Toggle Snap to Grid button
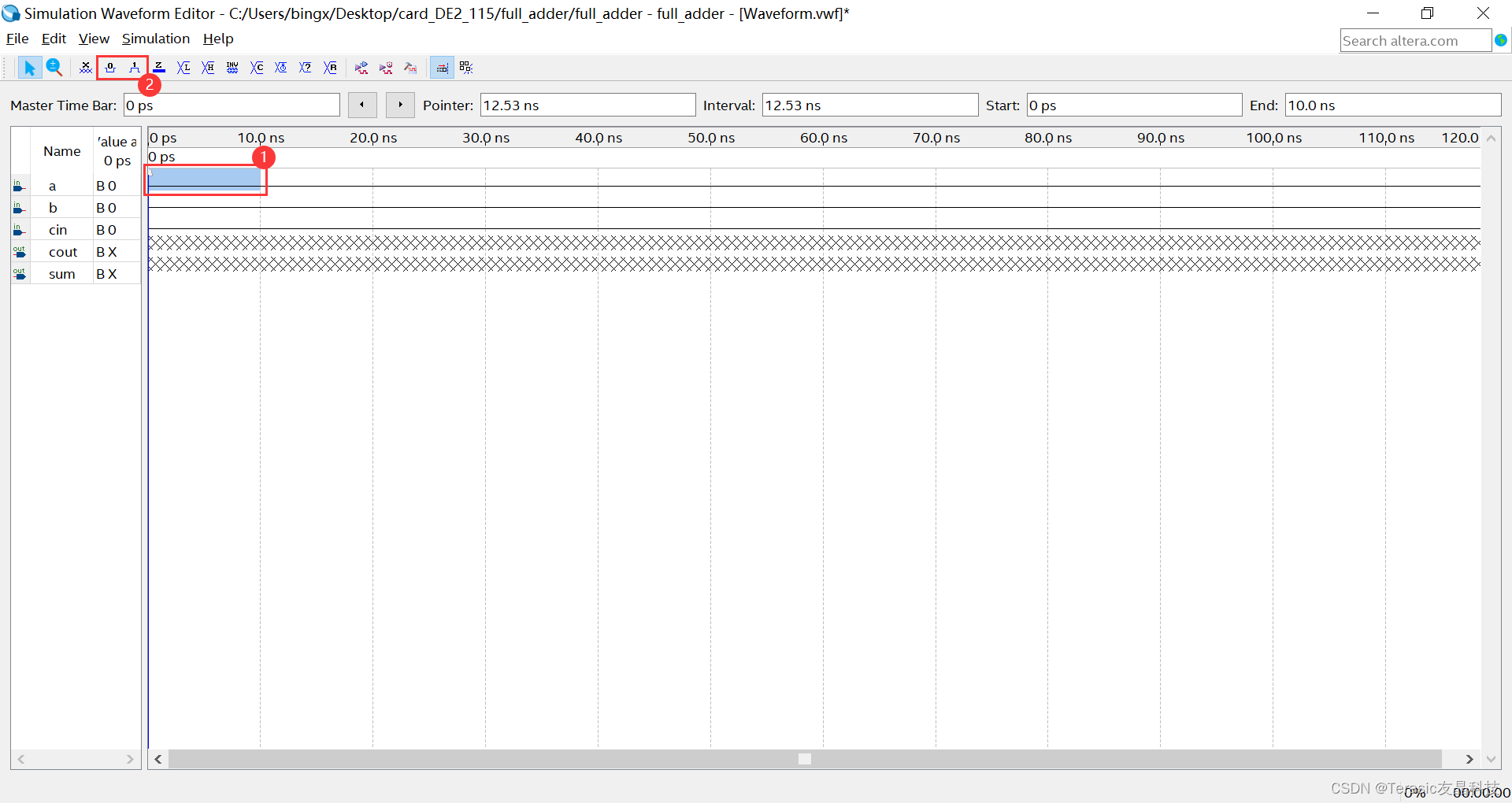 click(466, 68)
